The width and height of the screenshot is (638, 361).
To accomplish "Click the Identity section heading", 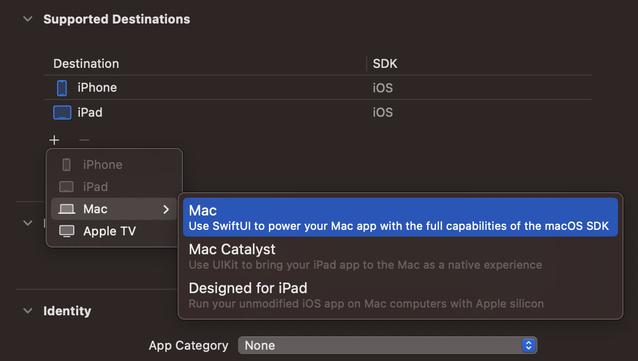I will tap(67, 311).
